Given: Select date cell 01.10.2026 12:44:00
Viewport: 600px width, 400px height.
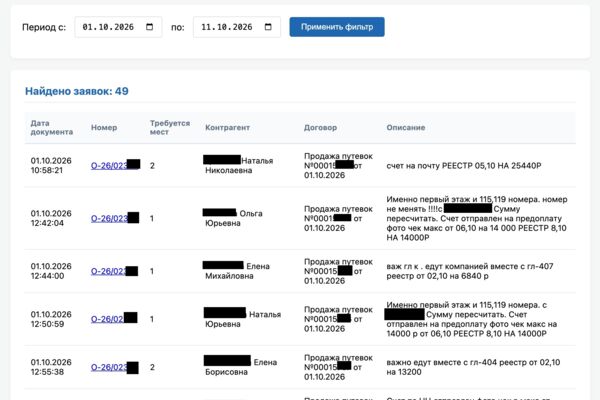Looking at the screenshot, I should (x=51, y=271).
